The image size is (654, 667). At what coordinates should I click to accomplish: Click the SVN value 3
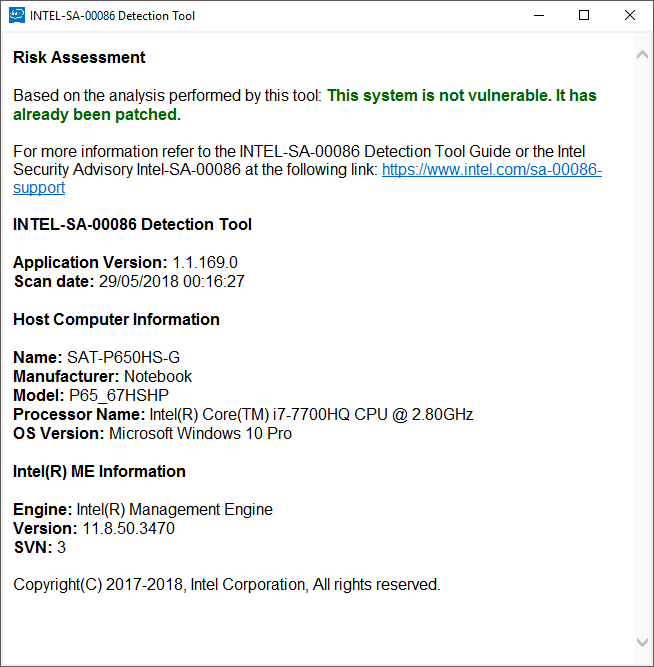click(62, 547)
